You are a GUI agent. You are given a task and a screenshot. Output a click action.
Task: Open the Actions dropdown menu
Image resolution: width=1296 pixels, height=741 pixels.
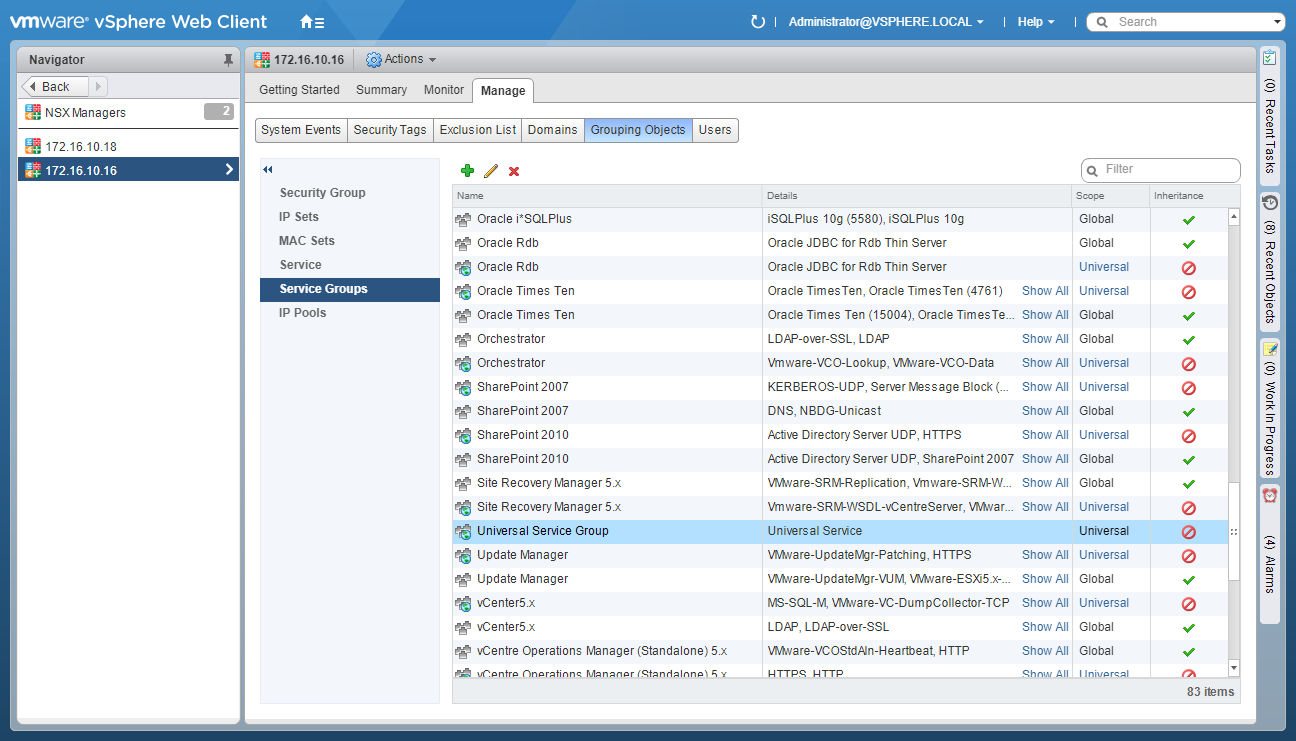(402, 60)
